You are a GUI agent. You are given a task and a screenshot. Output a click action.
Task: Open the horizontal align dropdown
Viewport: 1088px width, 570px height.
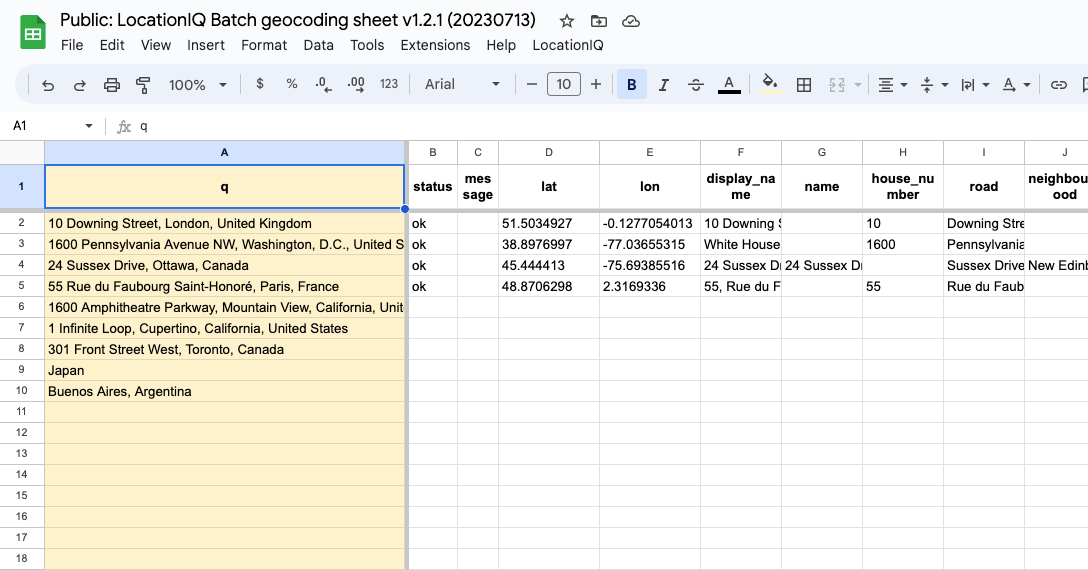pyautogui.click(x=892, y=85)
